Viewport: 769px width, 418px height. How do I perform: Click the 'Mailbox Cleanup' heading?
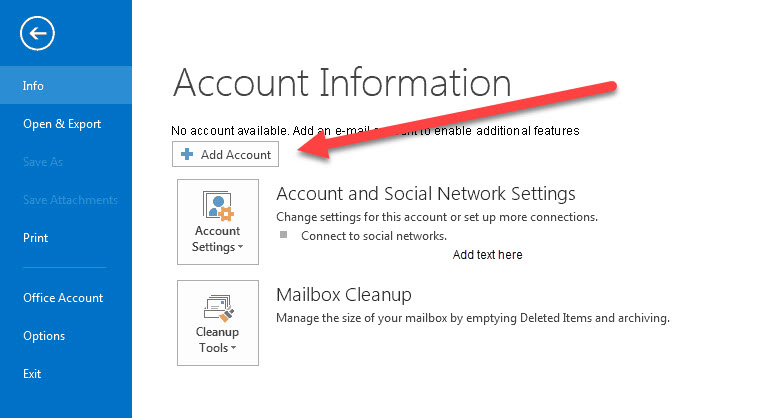344,295
